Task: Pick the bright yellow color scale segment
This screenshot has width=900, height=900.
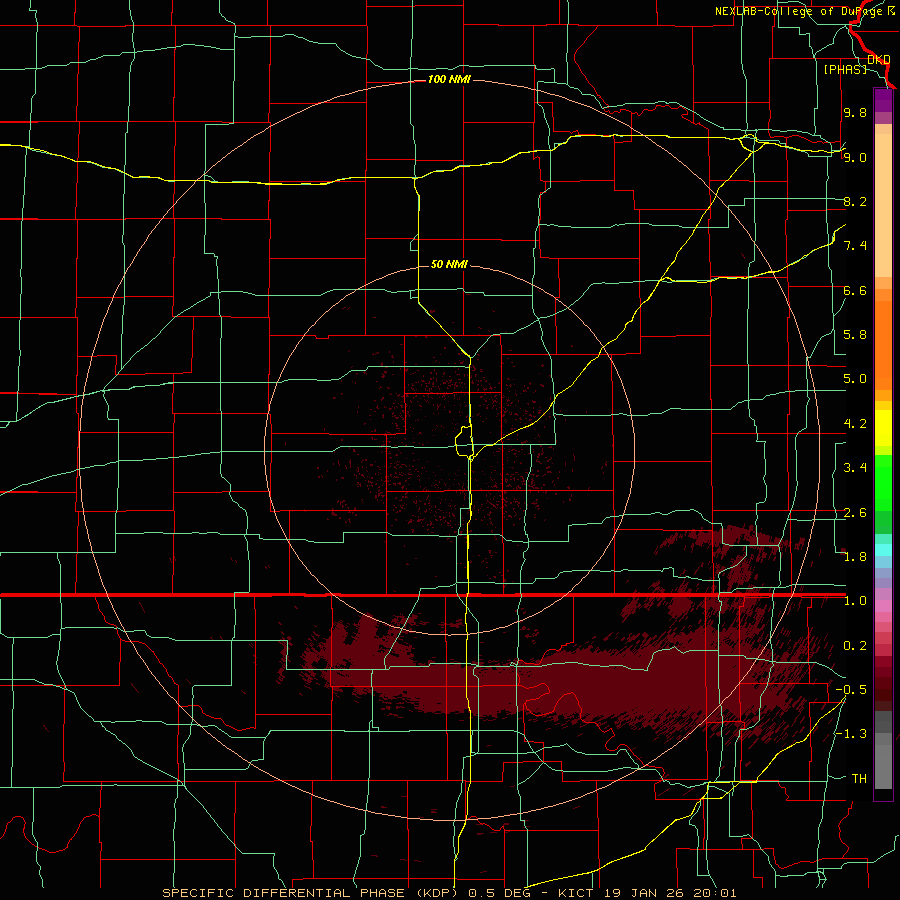Action: (x=883, y=428)
